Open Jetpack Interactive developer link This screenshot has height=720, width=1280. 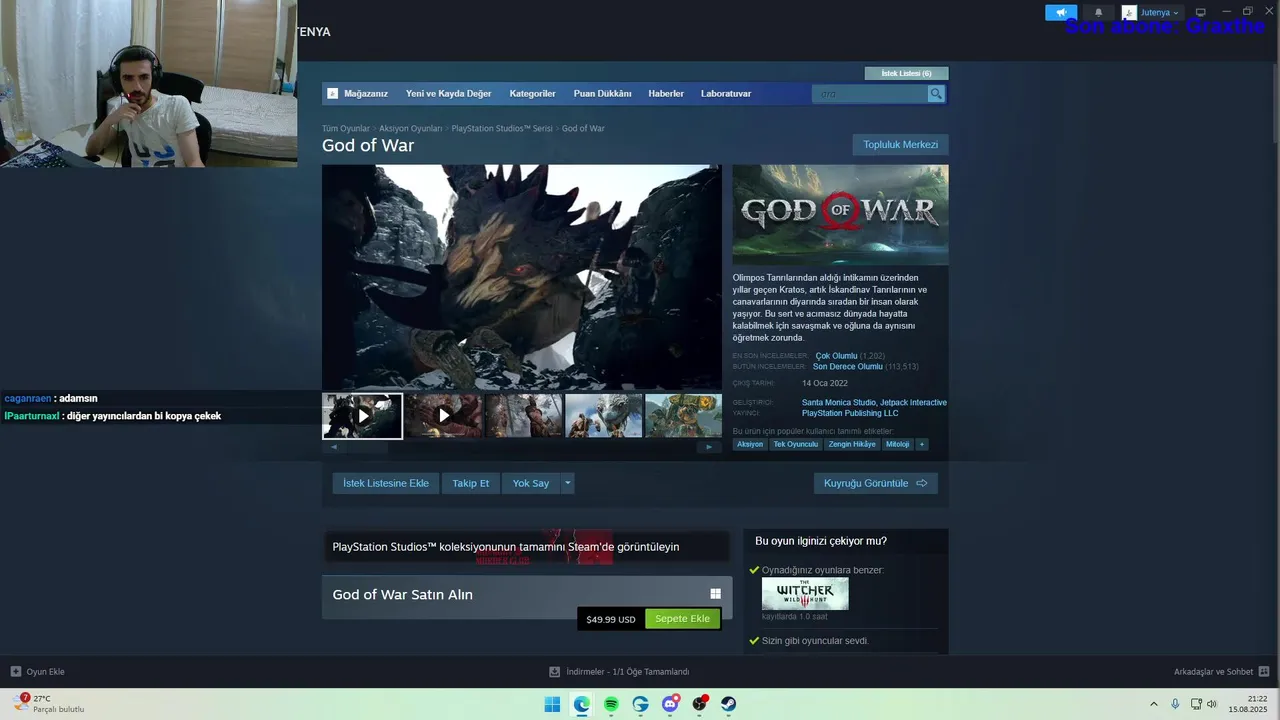click(913, 403)
